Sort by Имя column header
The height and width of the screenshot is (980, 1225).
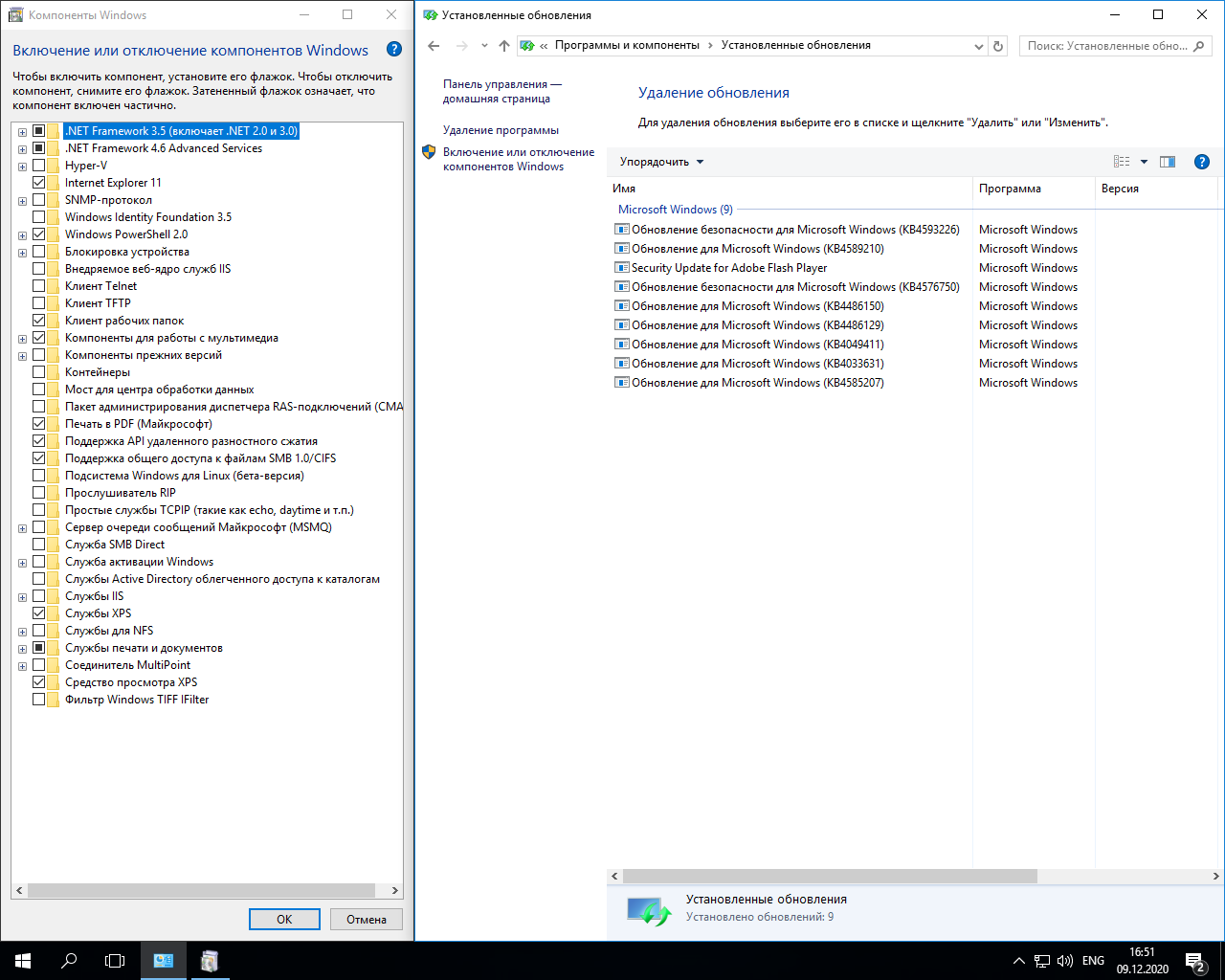tap(790, 189)
